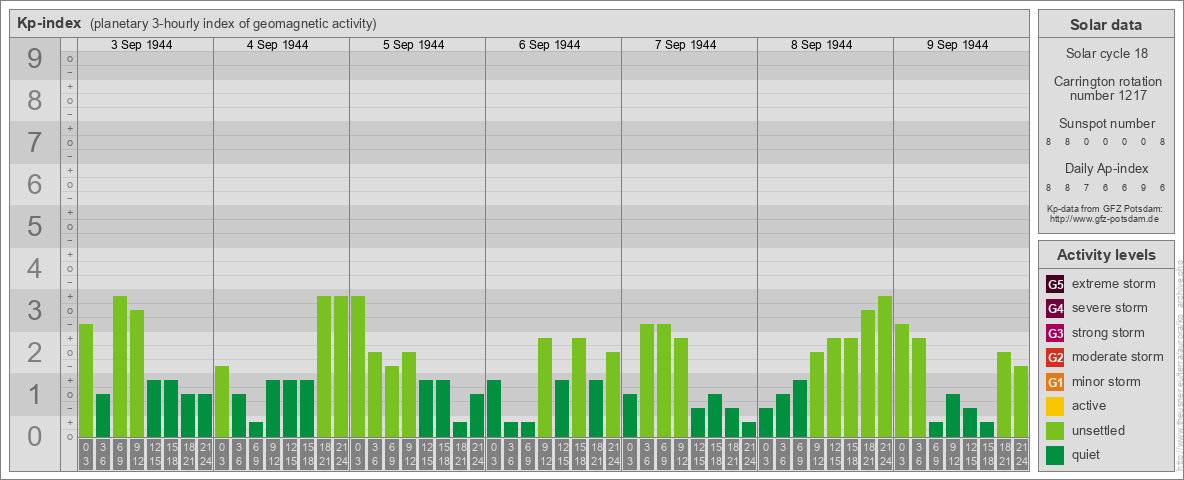
Task: Click the 5 Sep 18-21 time label
Action: tap(460, 454)
